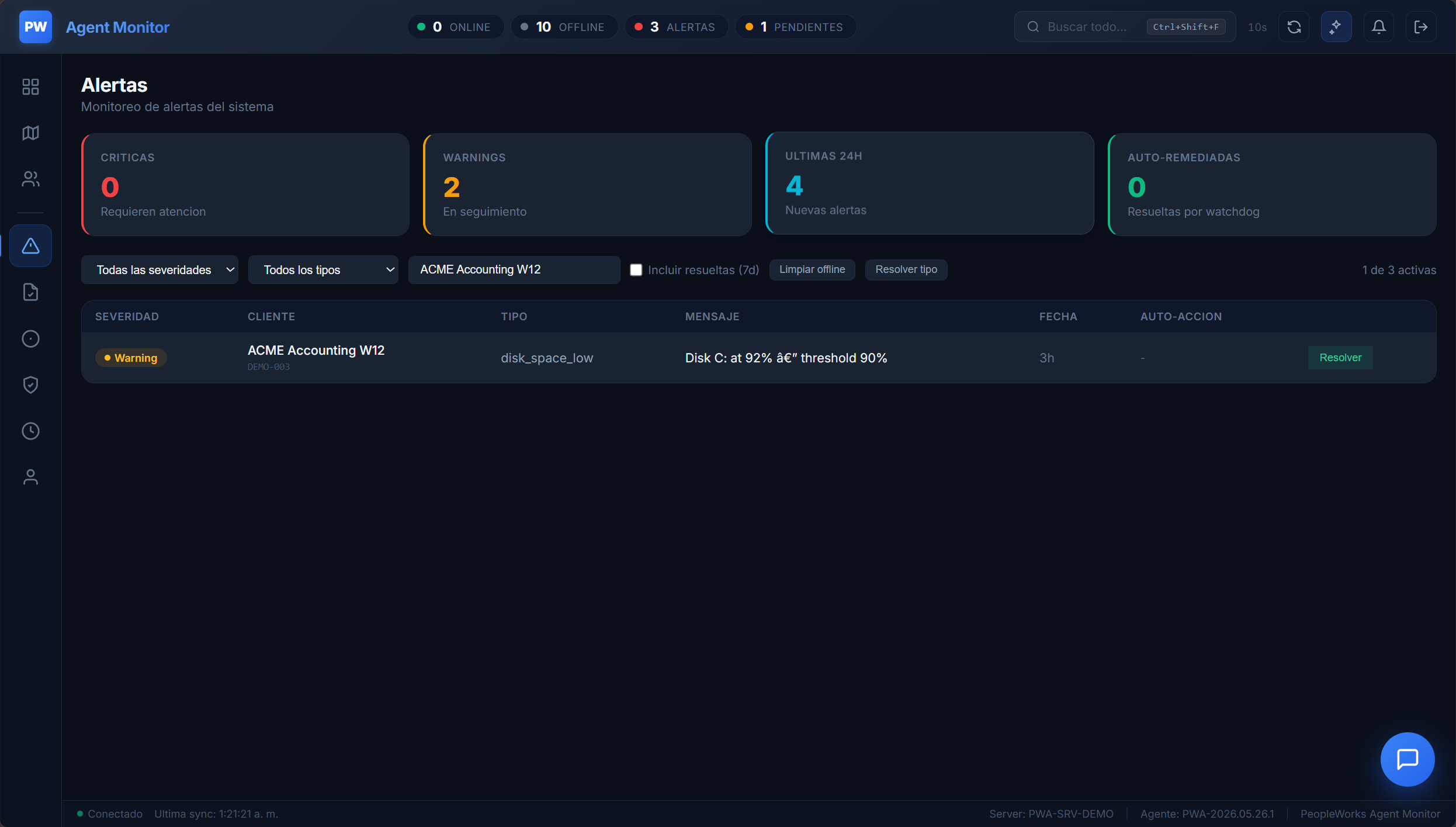Click the AUTO-ACCION column header

coord(1181,317)
